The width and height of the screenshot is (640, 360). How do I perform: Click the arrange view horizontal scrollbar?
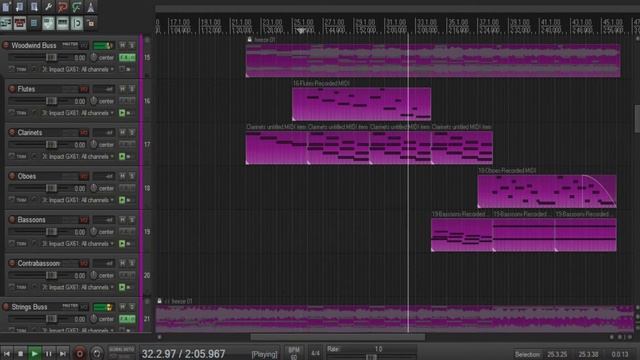coord(338,337)
